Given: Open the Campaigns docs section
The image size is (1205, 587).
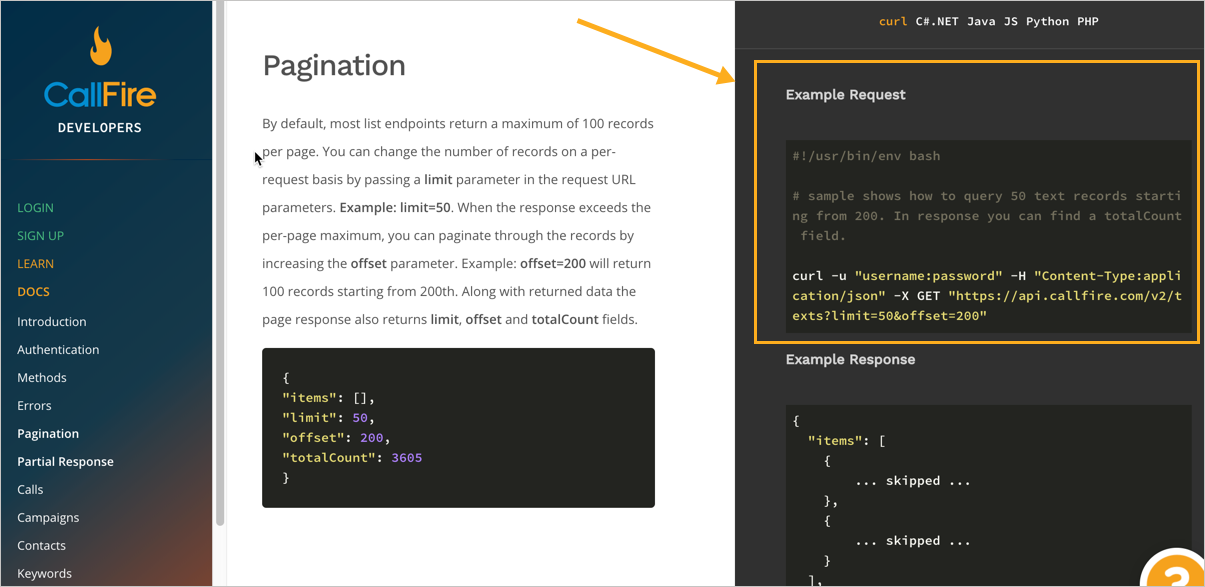Looking at the screenshot, I should click(x=48, y=518).
